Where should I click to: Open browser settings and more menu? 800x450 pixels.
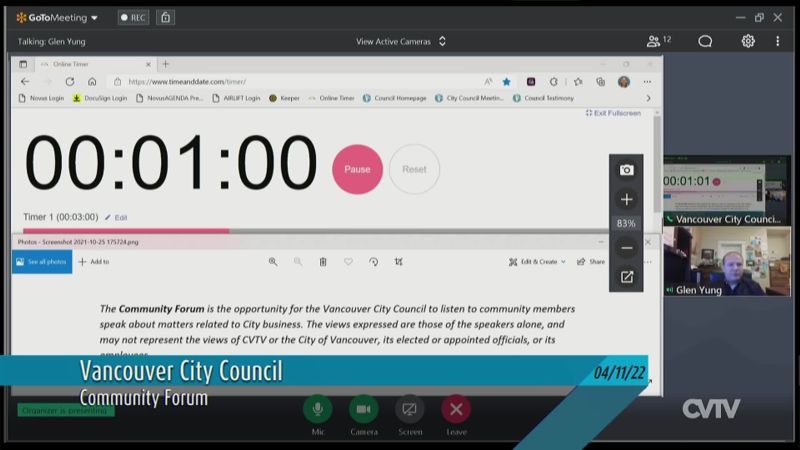coord(647,82)
